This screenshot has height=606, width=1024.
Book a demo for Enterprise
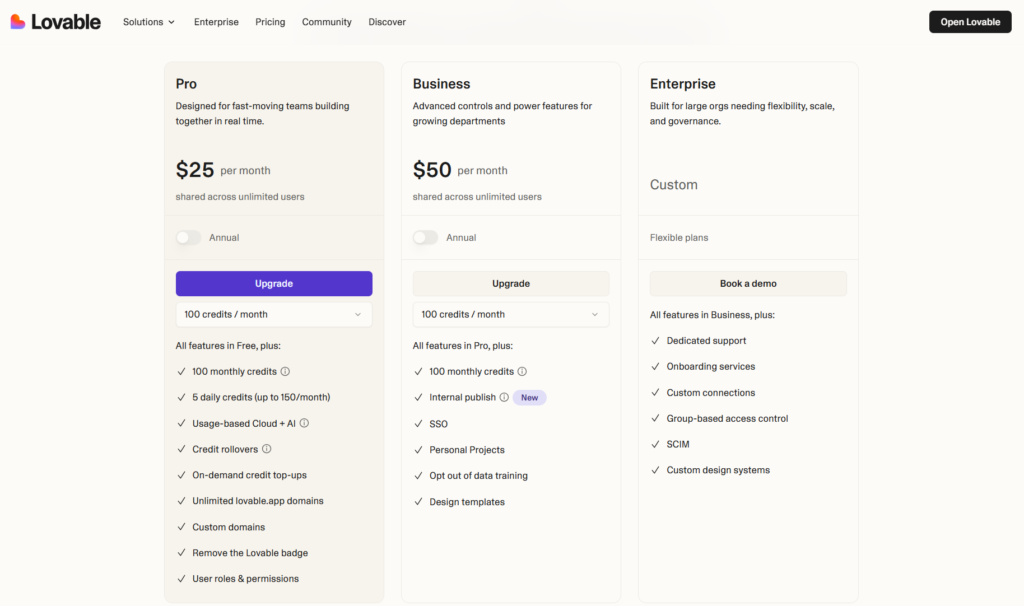coord(747,283)
